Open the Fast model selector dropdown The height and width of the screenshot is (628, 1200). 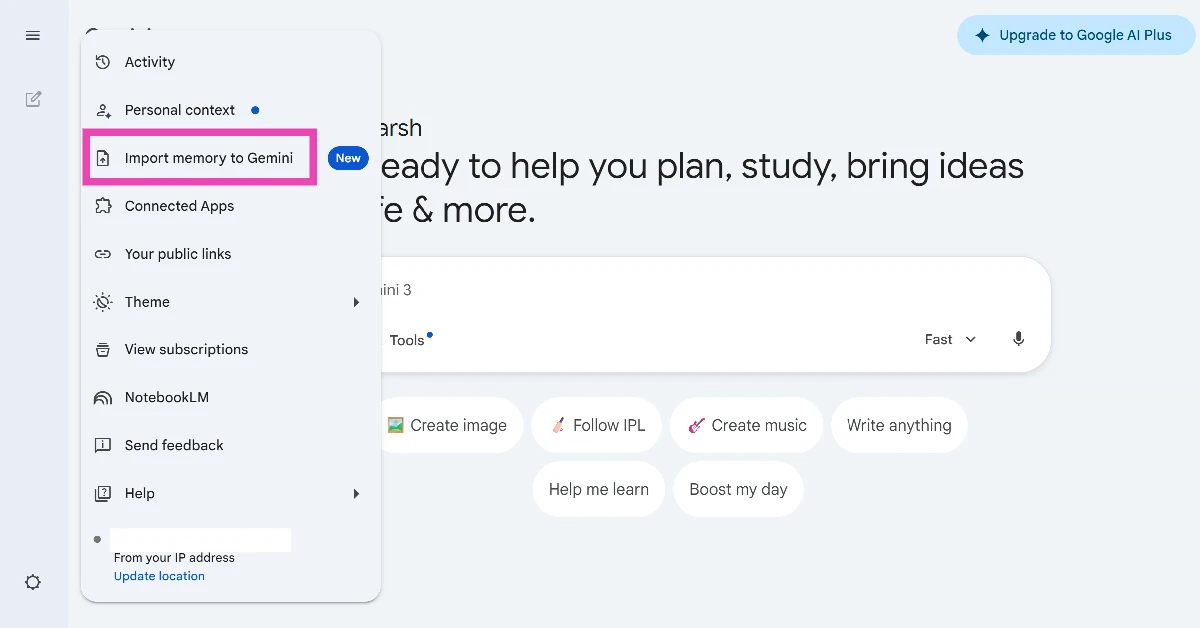click(x=950, y=339)
